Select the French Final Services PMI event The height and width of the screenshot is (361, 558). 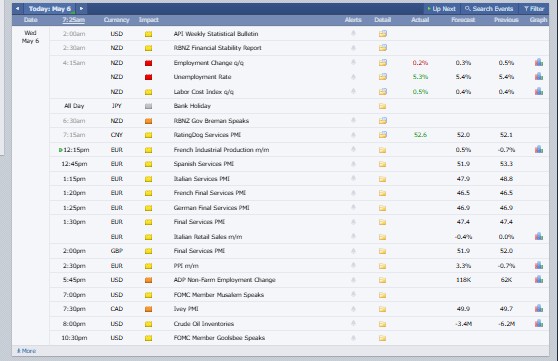210,193
